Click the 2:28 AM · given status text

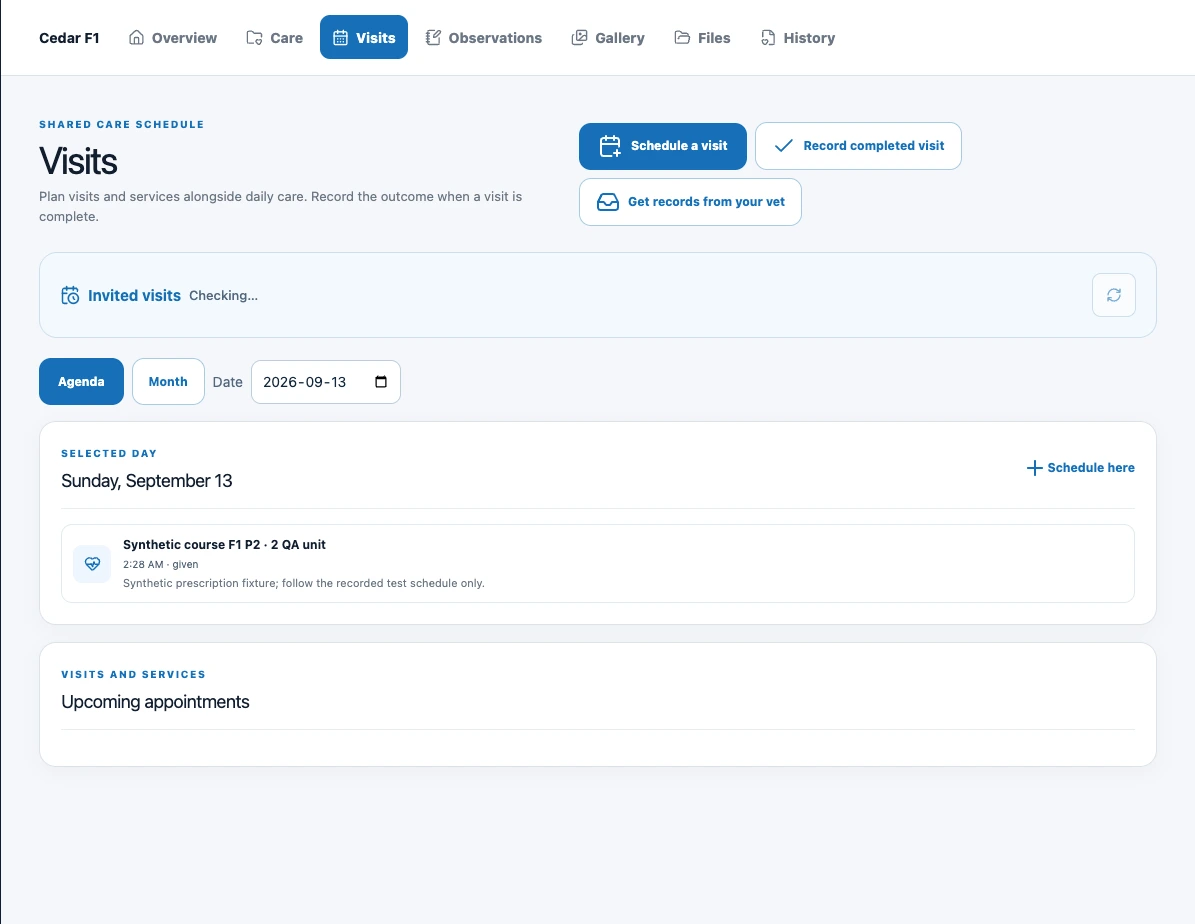(x=161, y=565)
